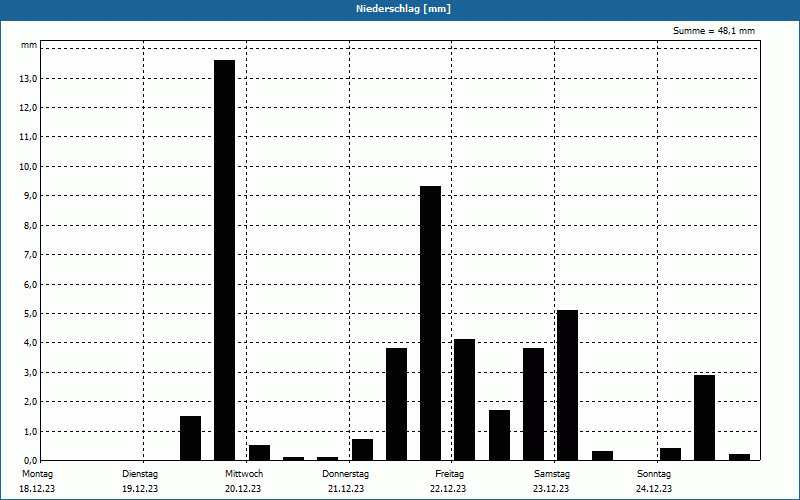Viewport: 800px width, 500px height.
Task: Click the date '22.12.23'
Action: pos(448,489)
